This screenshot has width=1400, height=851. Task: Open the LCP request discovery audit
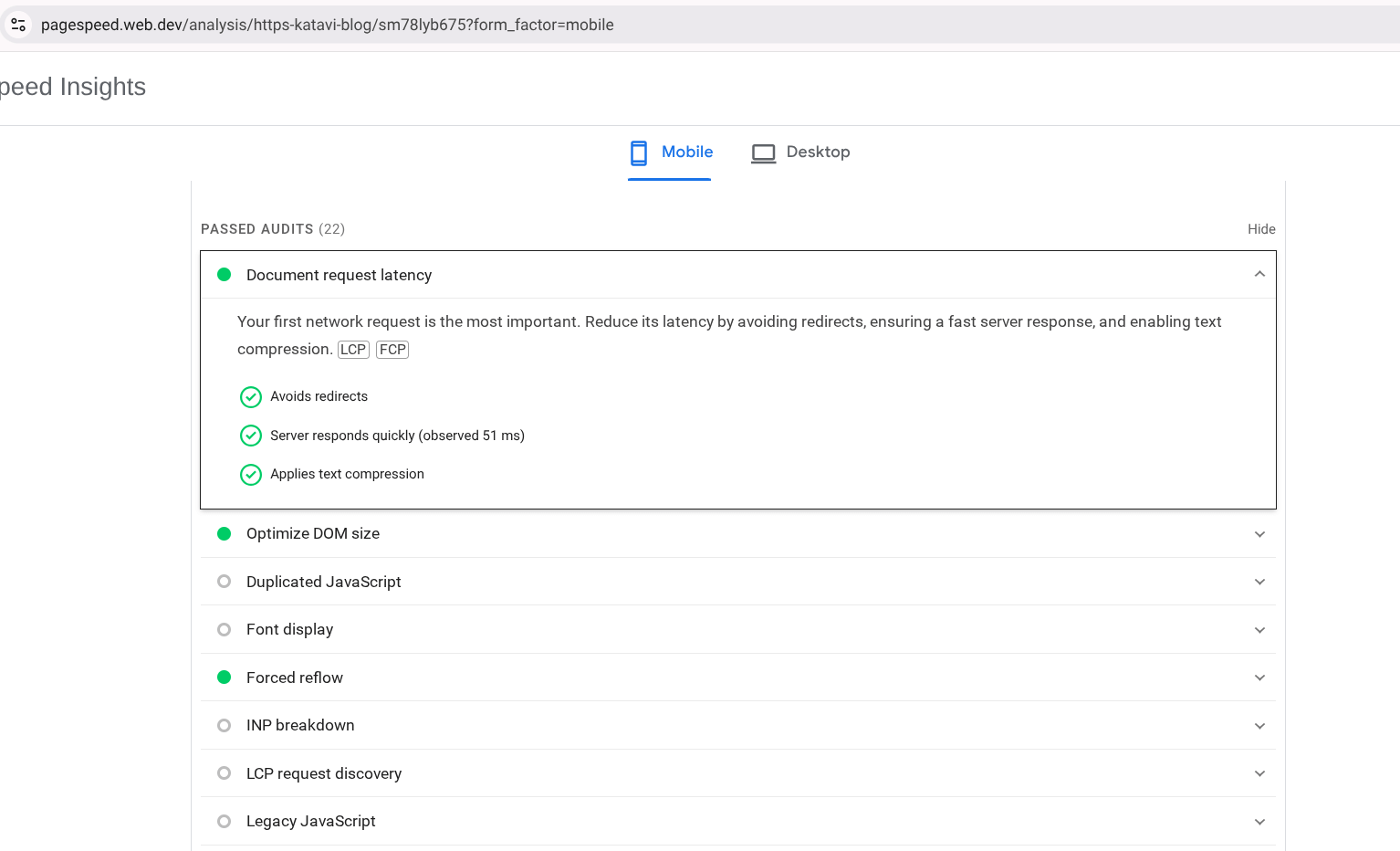point(1259,772)
